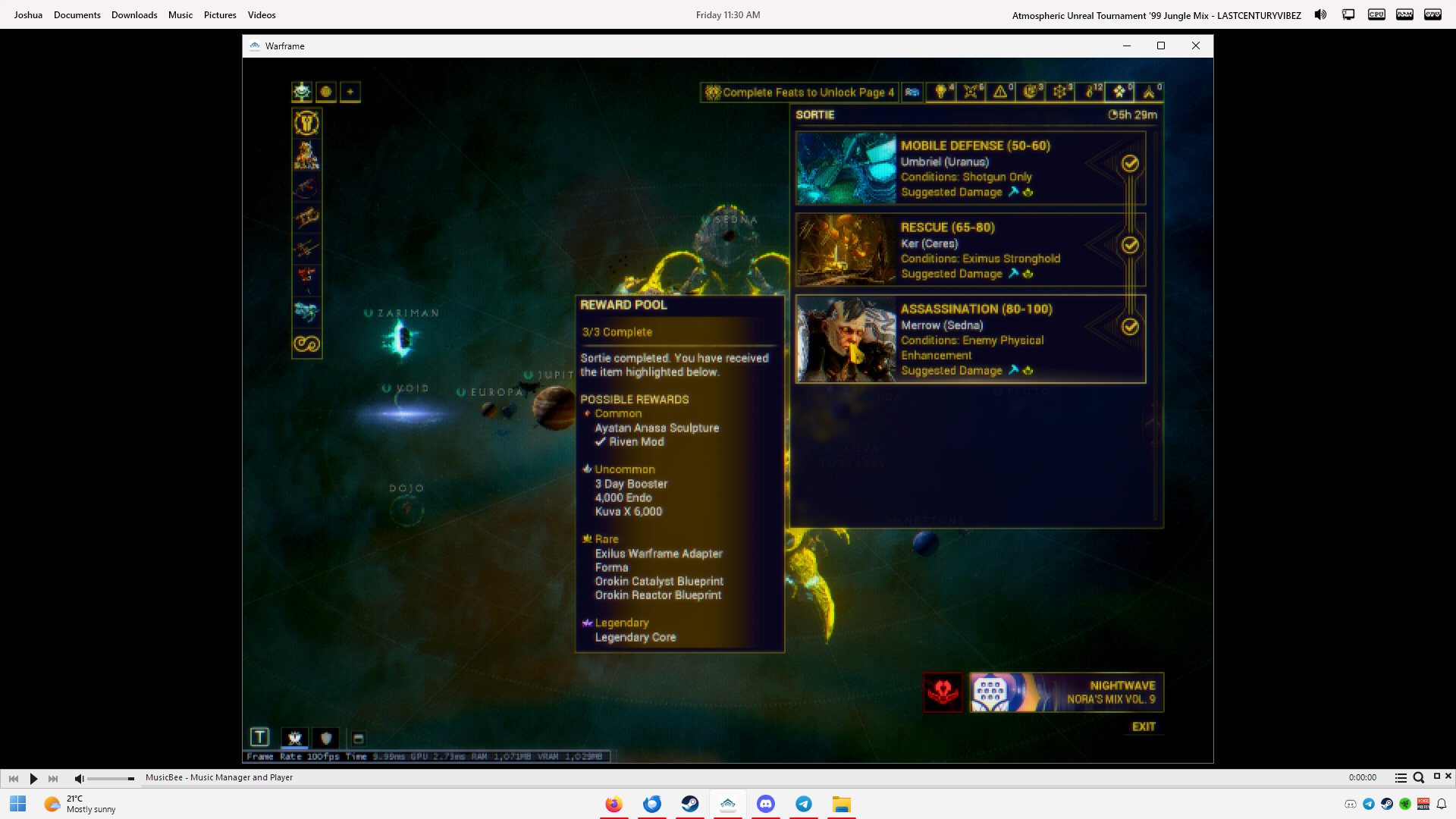Open the Dojo node on star chart
Screen dimensions: 1456x819
pyautogui.click(x=406, y=509)
